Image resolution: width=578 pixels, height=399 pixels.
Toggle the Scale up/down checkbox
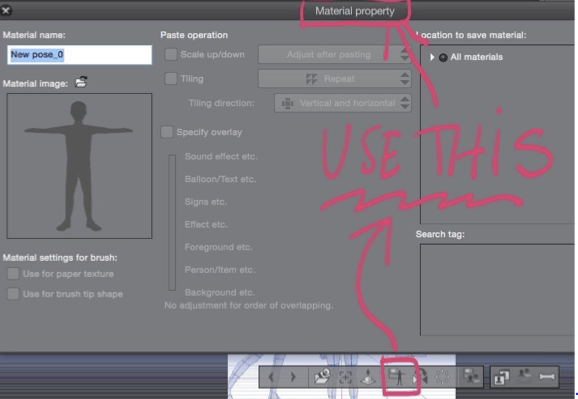click(171, 55)
